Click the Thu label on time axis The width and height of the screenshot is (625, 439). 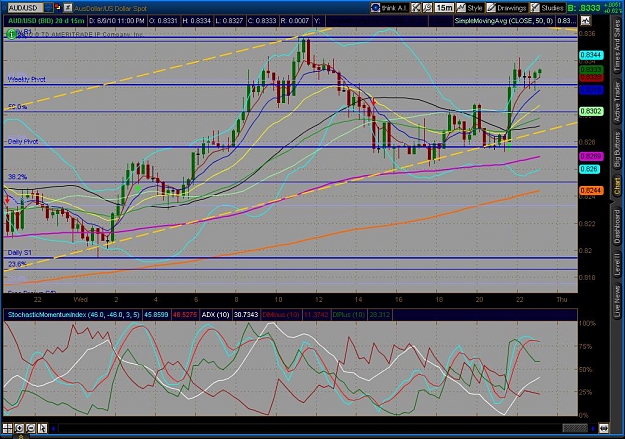pyautogui.click(x=561, y=299)
